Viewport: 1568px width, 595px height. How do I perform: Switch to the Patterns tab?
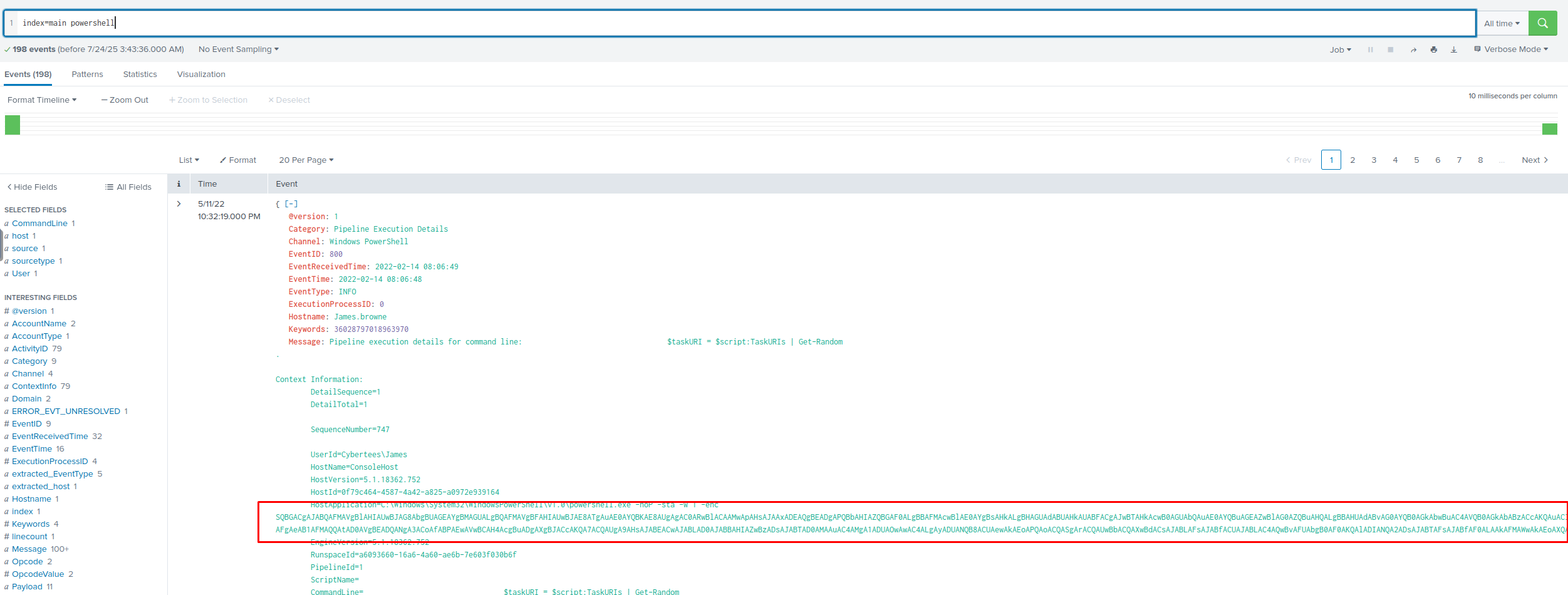(87, 74)
